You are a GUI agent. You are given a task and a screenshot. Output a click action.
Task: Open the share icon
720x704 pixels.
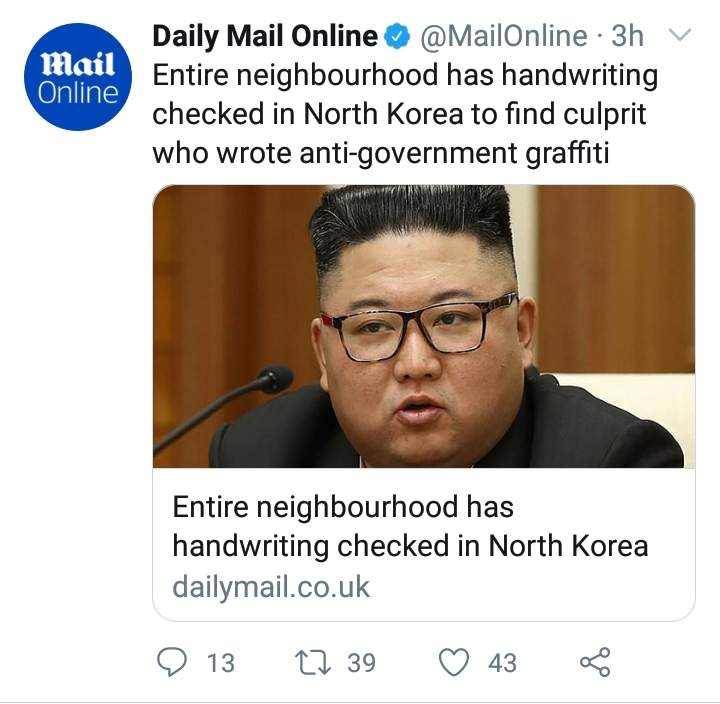click(595, 662)
